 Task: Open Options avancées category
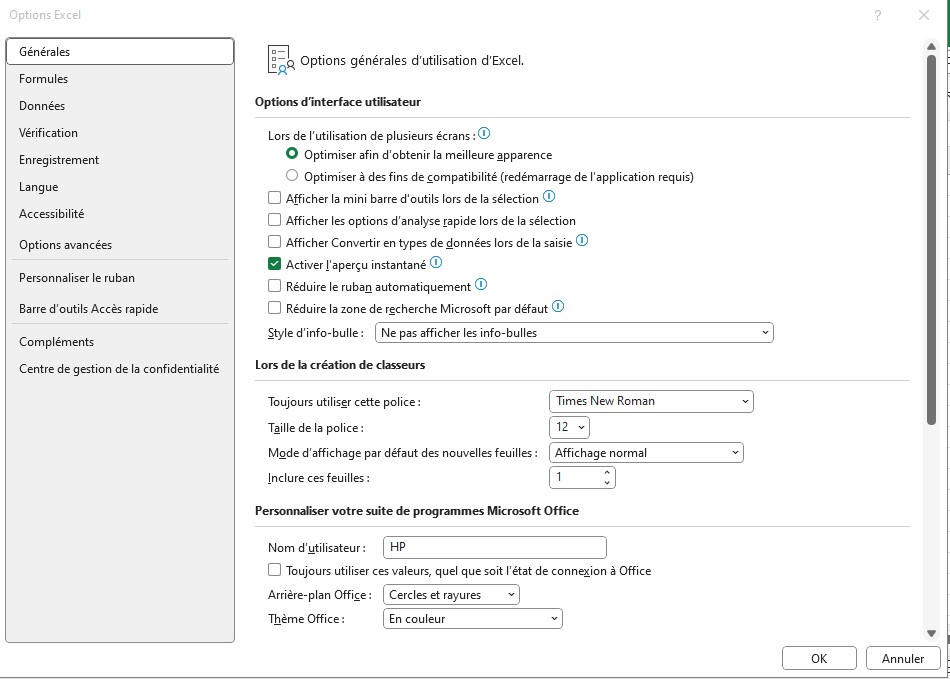point(120,245)
